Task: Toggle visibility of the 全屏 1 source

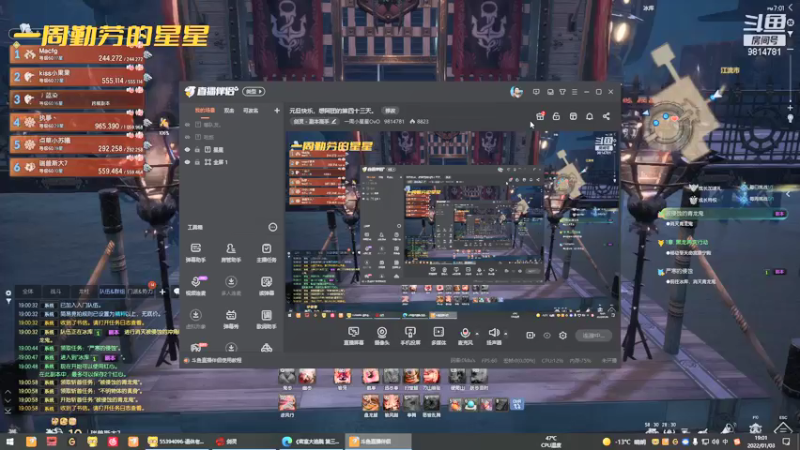Action: tap(187, 162)
